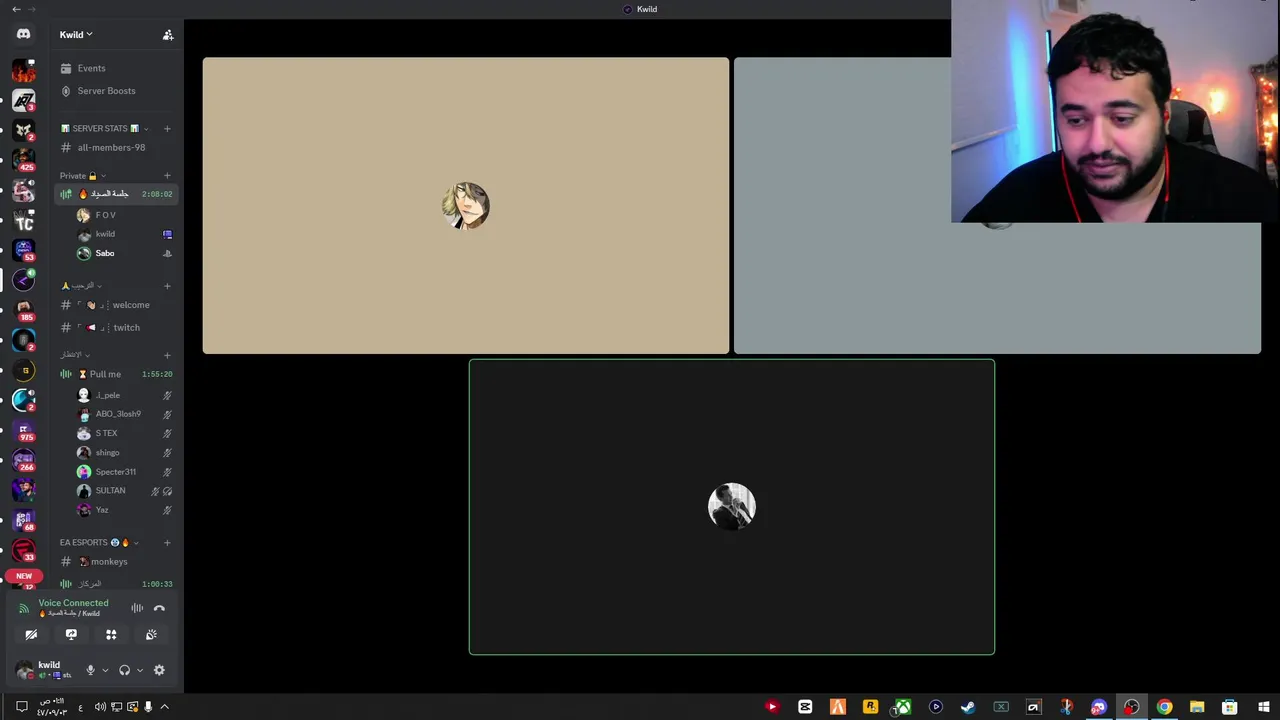
Task: Open Windows Start menu button
Action: tap(1264, 707)
